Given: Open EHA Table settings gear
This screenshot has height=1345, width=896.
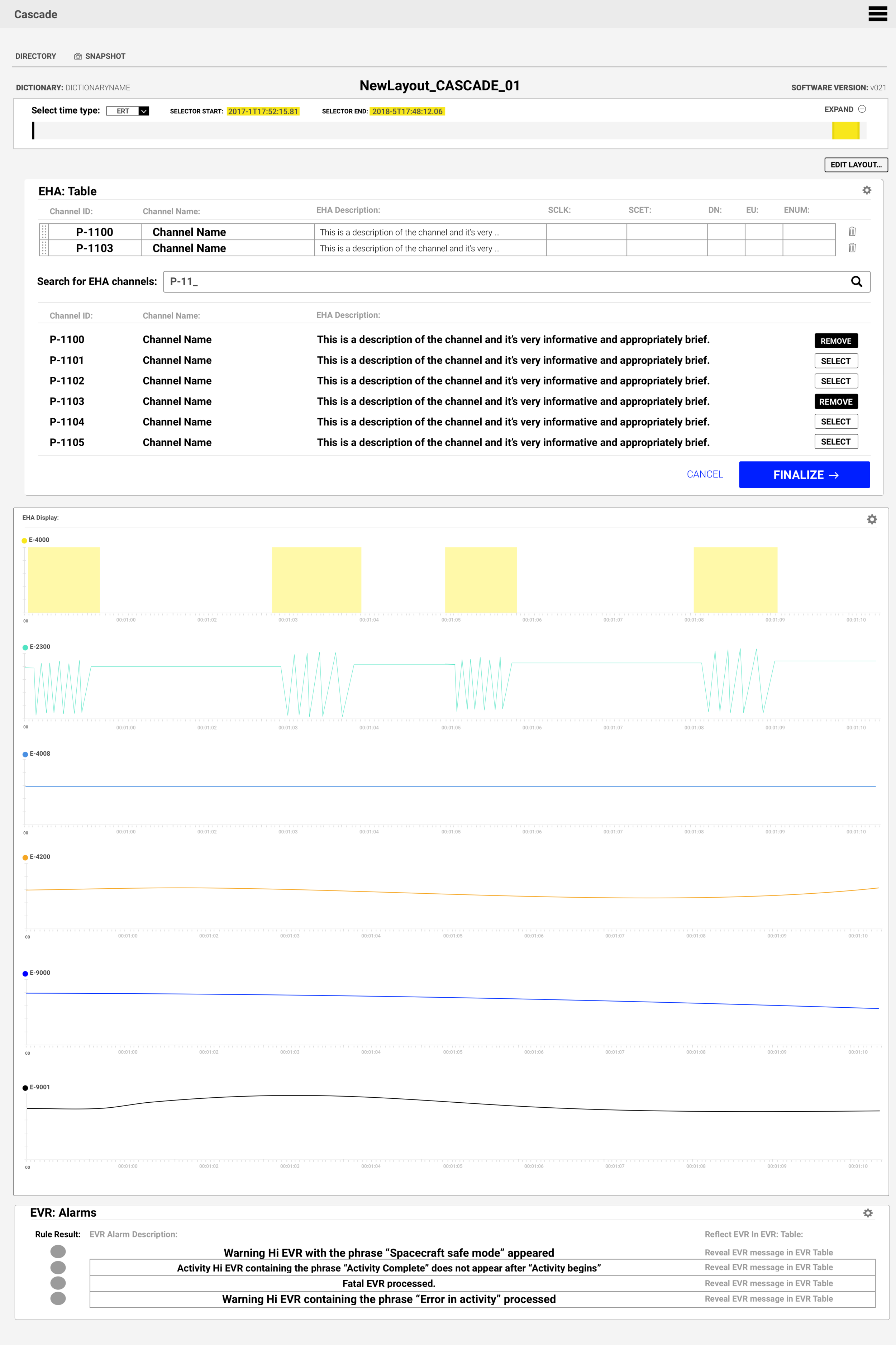Looking at the screenshot, I should pyautogui.click(x=866, y=190).
